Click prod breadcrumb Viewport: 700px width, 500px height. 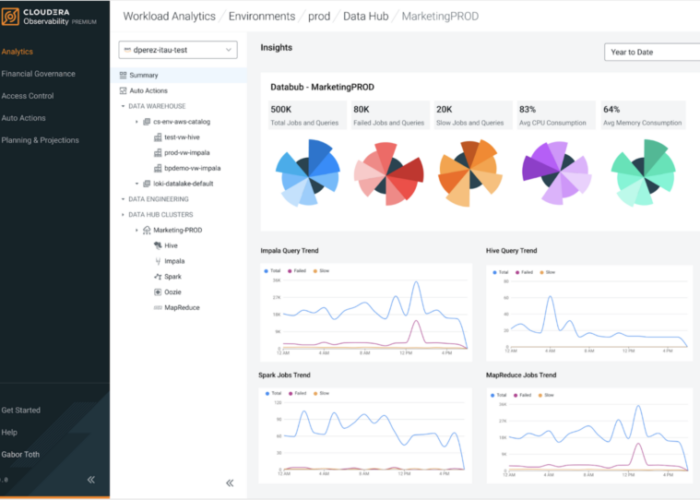[319, 17]
